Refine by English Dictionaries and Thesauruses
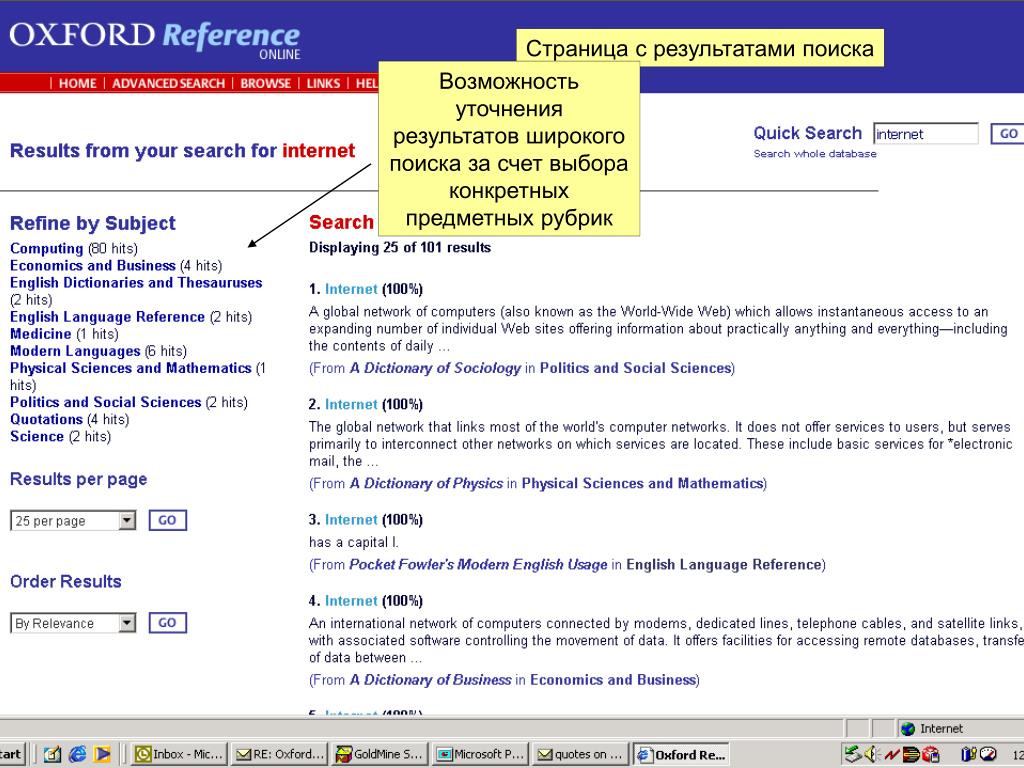This screenshot has height=768, width=1024. [136, 283]
